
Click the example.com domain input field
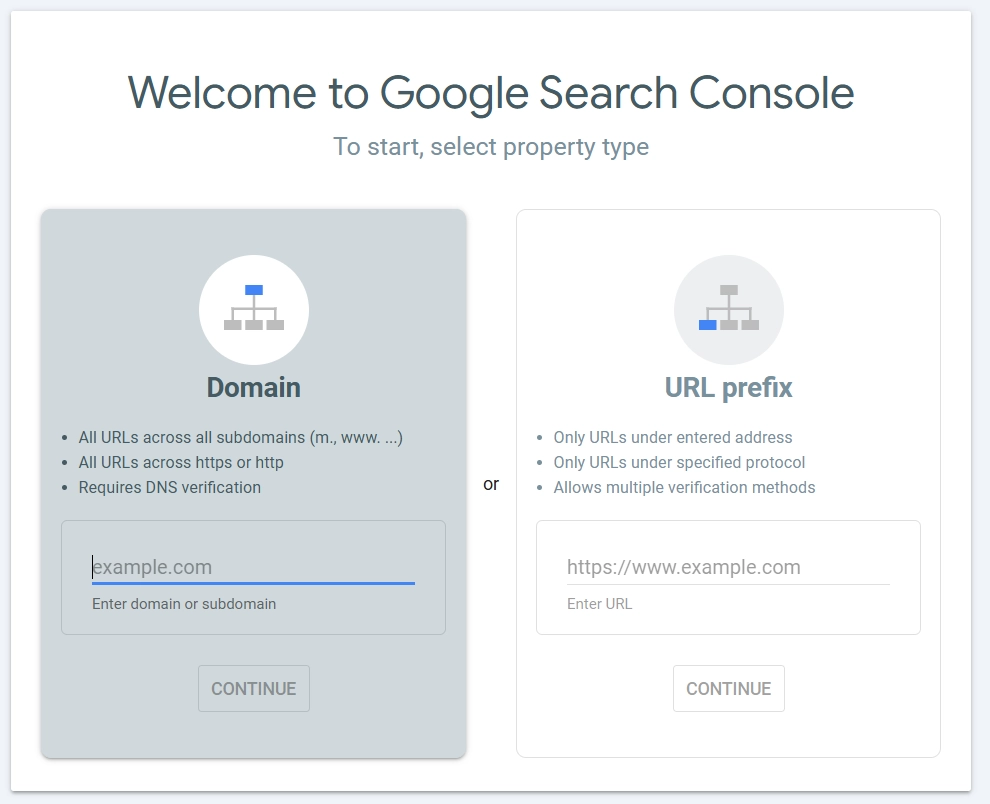253,566
